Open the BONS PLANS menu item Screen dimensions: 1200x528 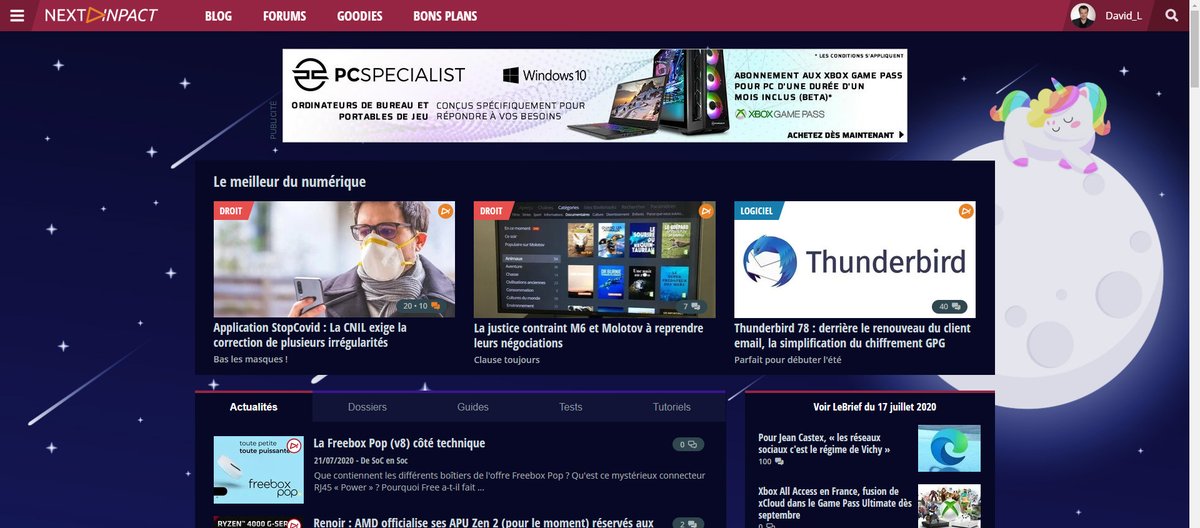[x=445, y=16]
